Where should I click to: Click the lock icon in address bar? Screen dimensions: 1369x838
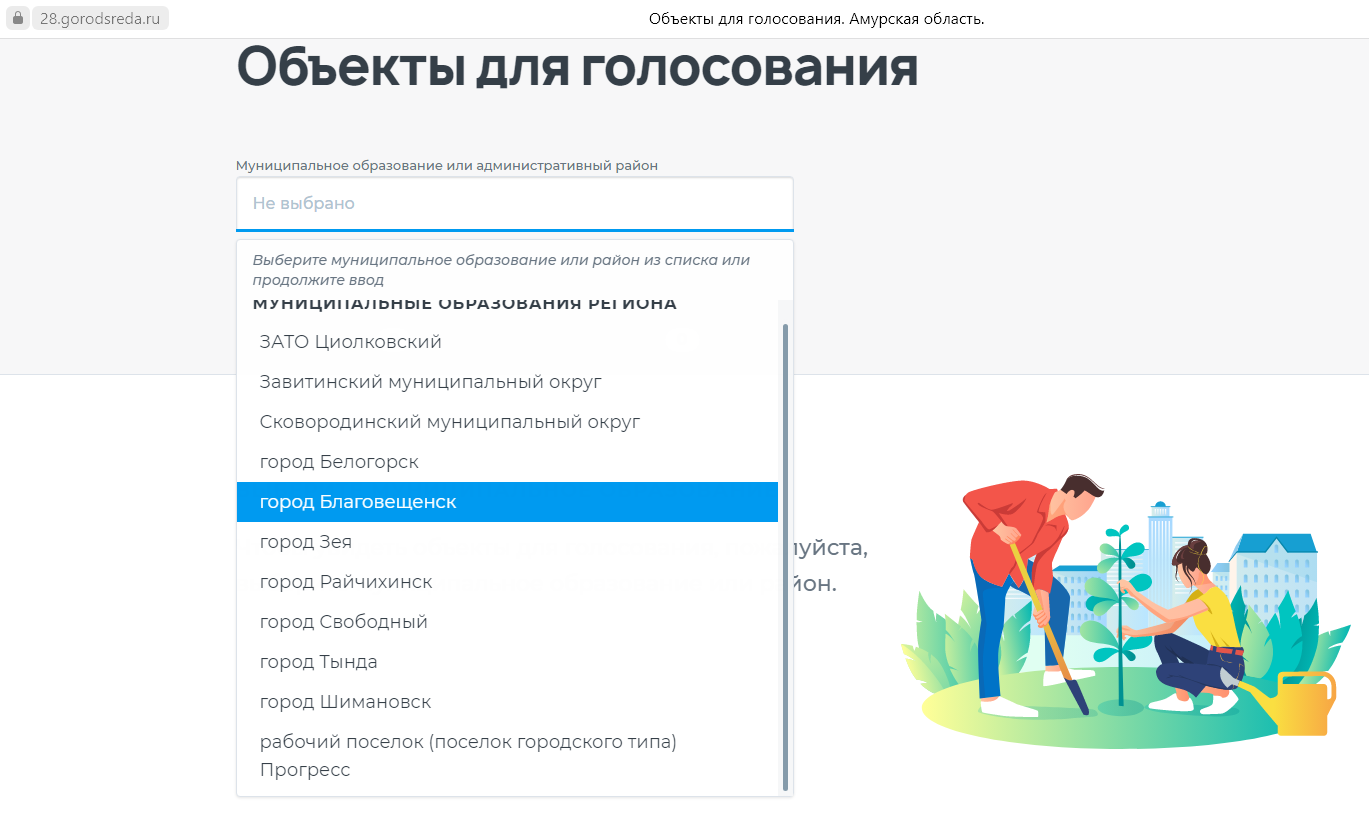(17, 18)
